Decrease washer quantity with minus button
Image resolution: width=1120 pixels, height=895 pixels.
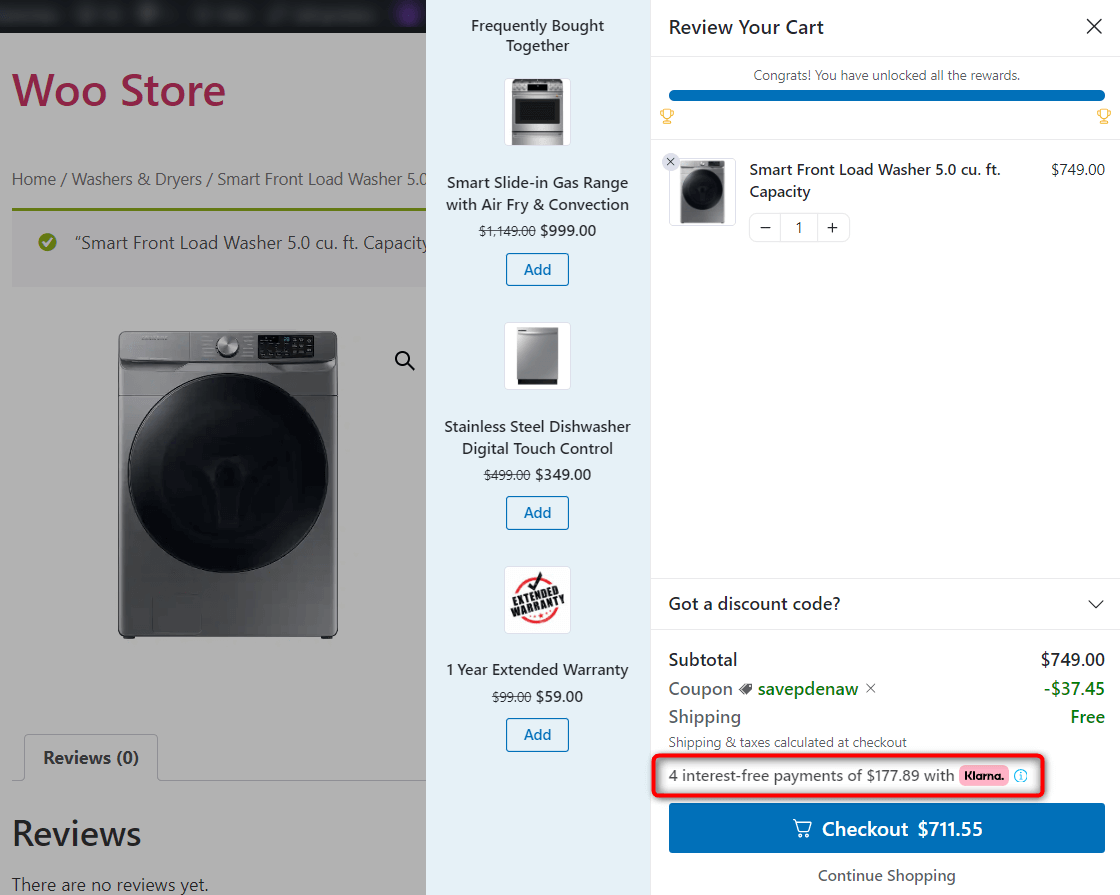click(765, 228)
